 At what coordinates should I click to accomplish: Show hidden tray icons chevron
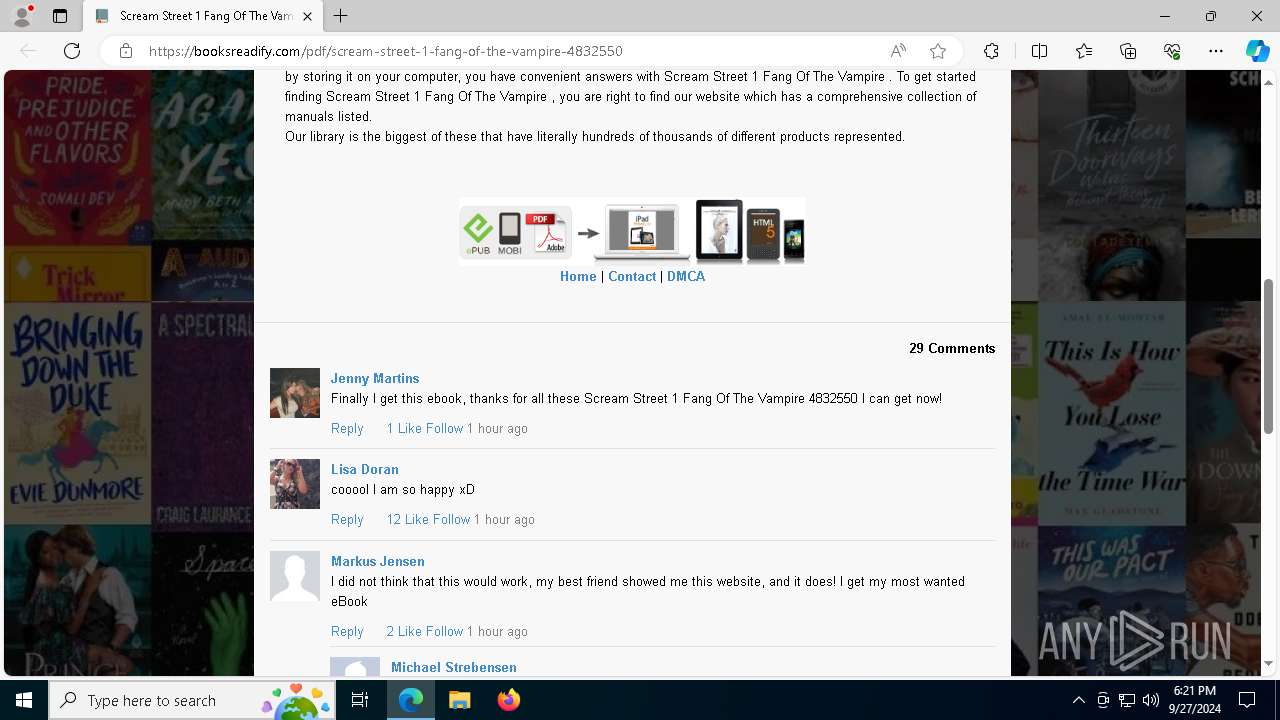pyautogui.click(x=1078, y=700)
